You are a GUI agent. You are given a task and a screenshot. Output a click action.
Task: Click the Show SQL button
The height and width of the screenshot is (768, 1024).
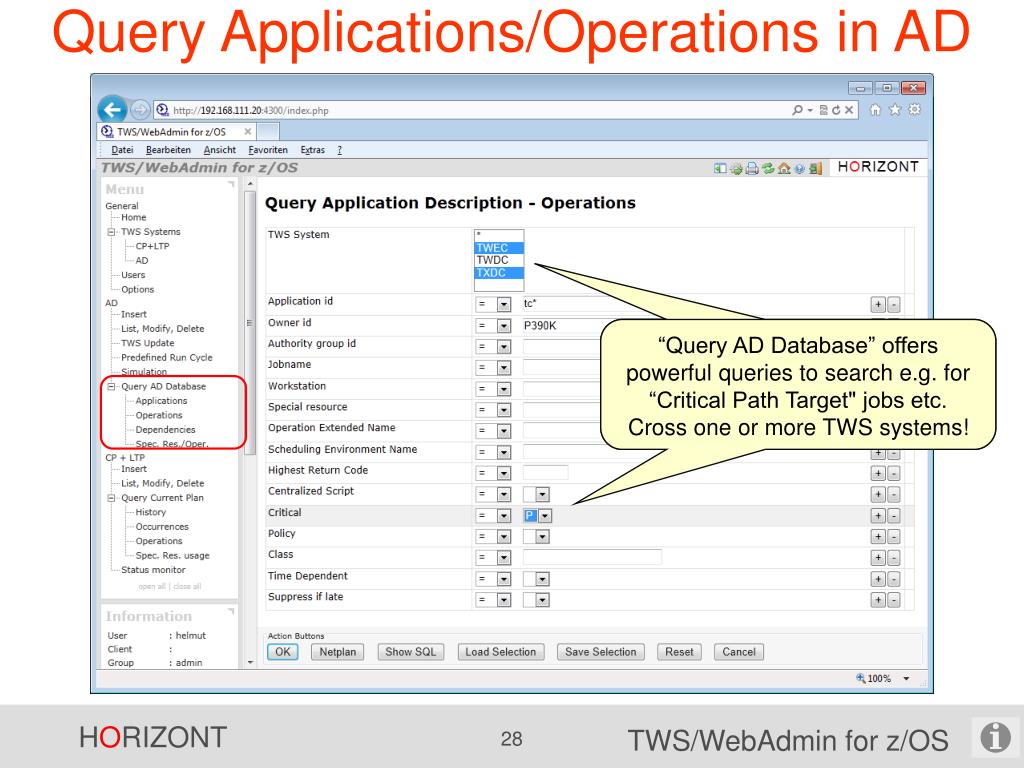[410, 652]
